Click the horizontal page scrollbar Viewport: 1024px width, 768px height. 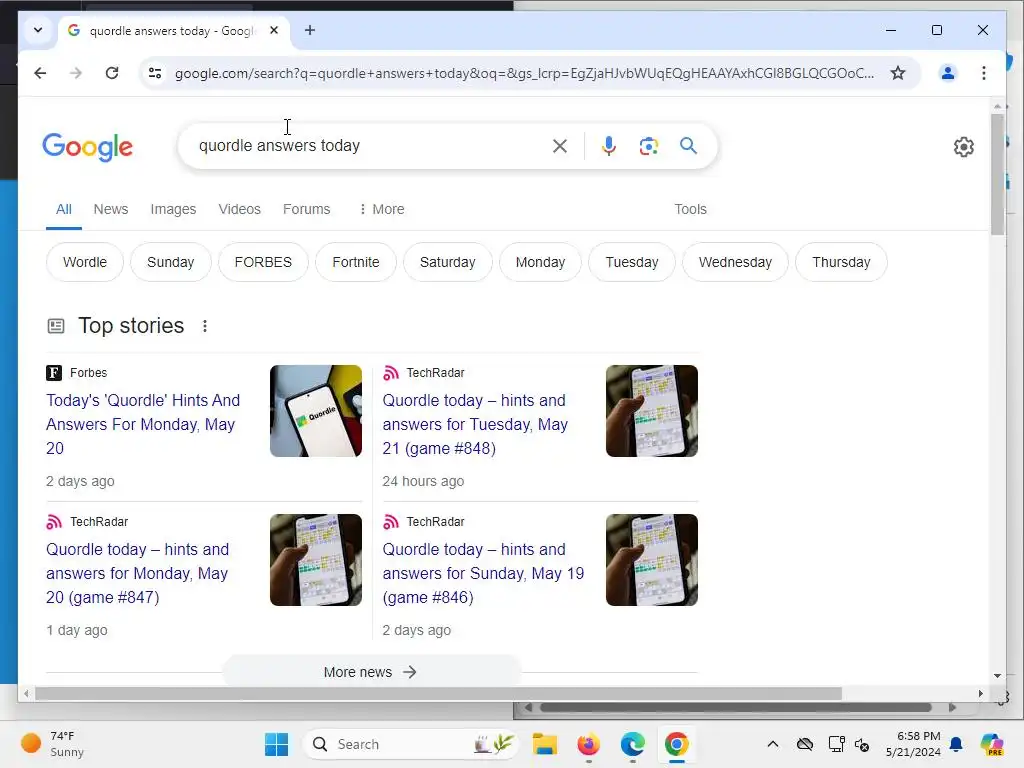pos(438,694)
